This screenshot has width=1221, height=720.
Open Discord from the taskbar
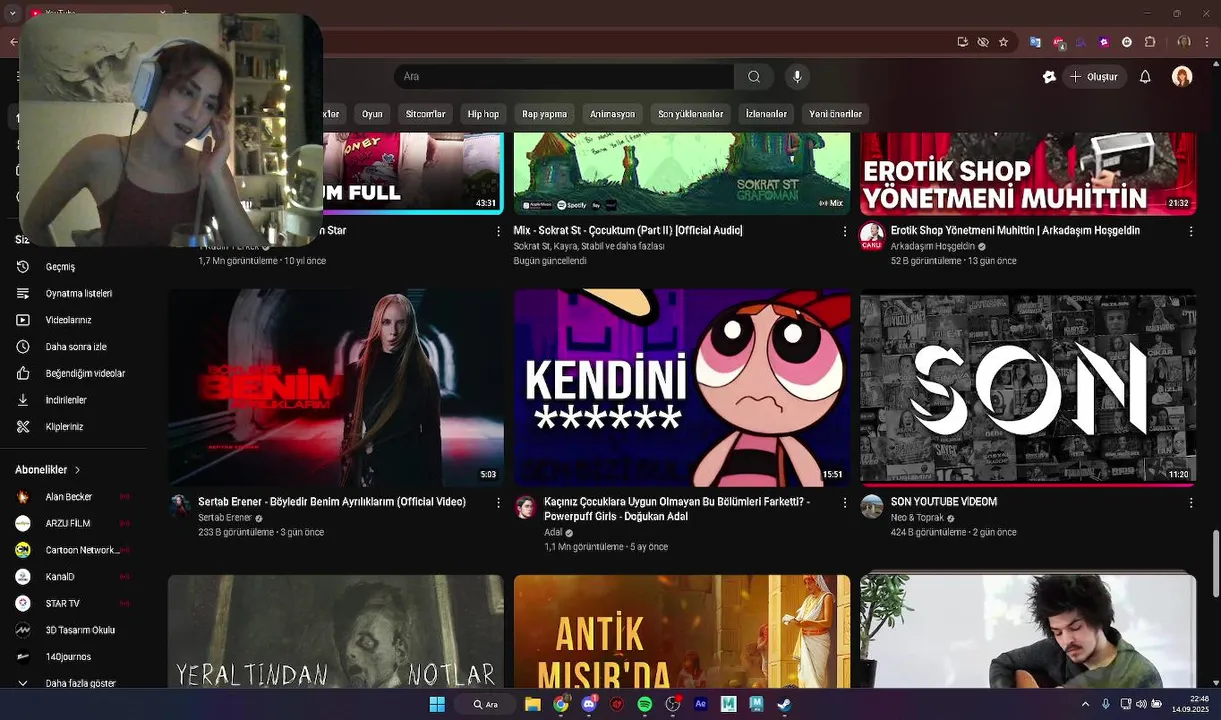[x=589, y=704]
